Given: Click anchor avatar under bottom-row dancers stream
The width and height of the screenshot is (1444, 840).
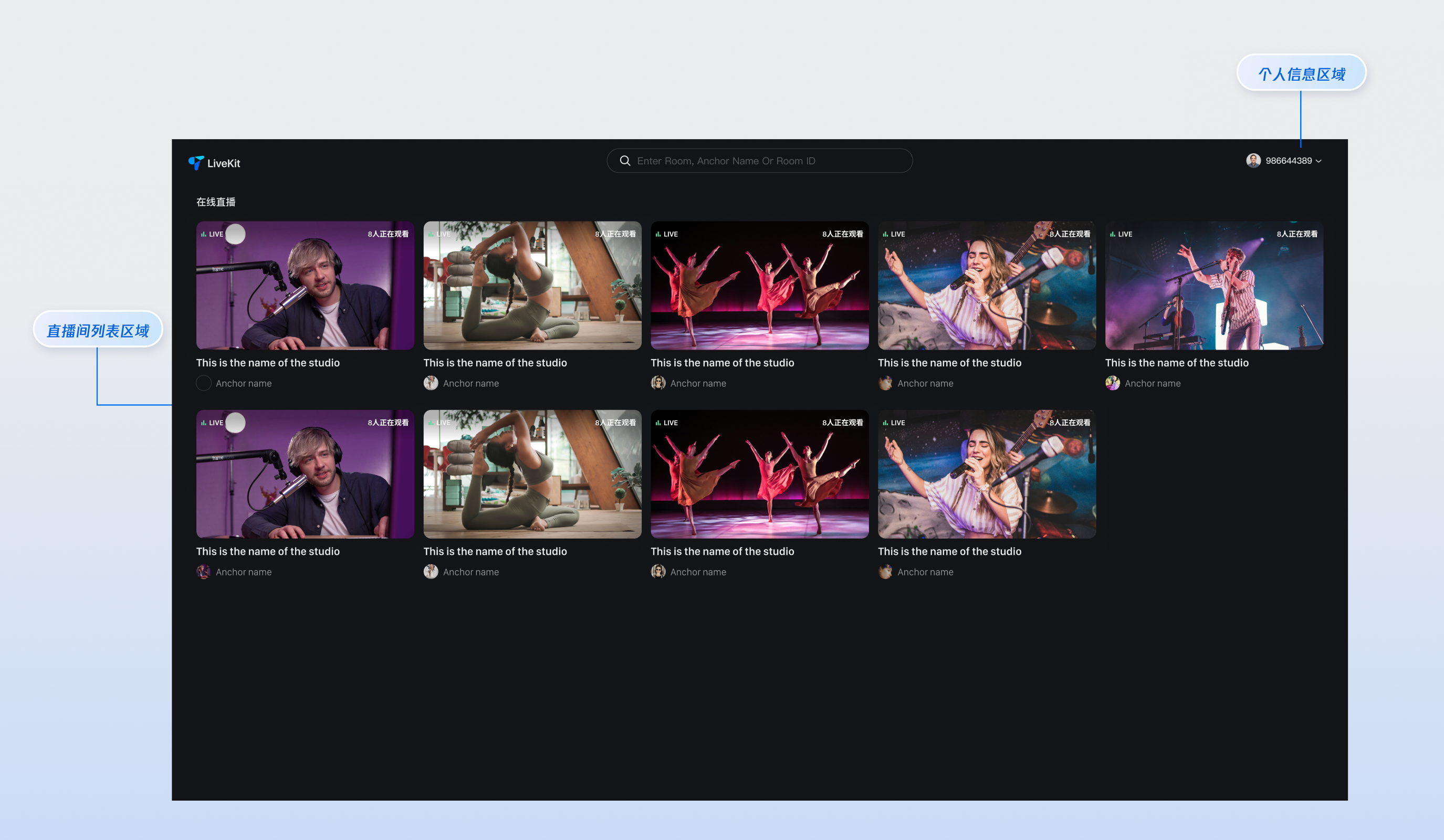Looking at the screenshot, I should coord(658,571).
